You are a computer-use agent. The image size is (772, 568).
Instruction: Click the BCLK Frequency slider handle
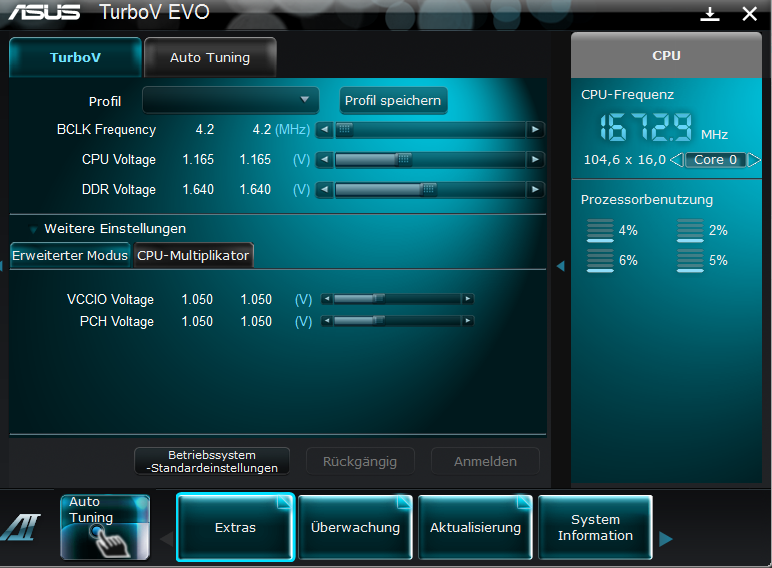(345, 130)
